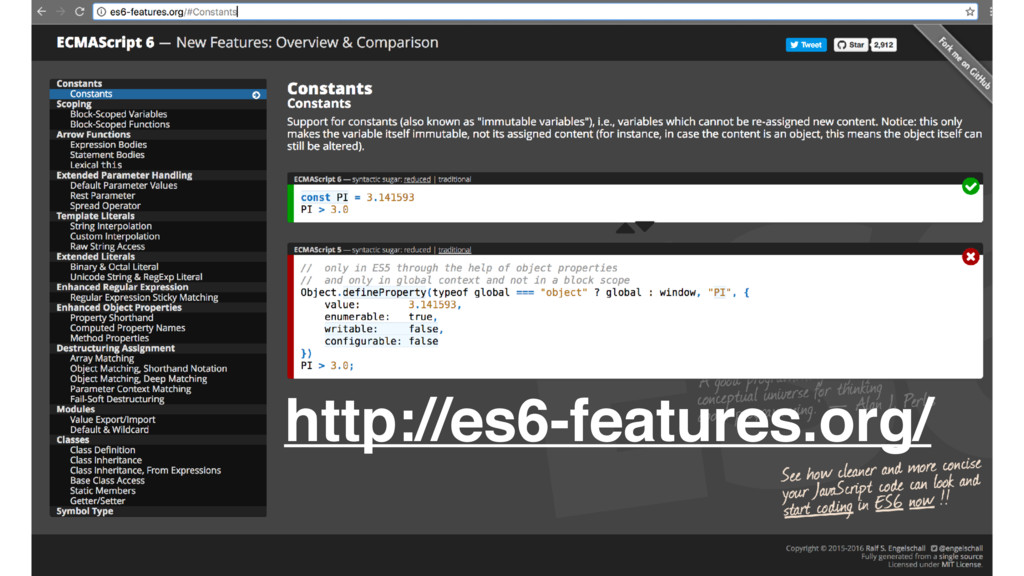Open Unicode String & RegExp Literal
This screenshot has height=576, width=1024.
click(x=136, y=277)
